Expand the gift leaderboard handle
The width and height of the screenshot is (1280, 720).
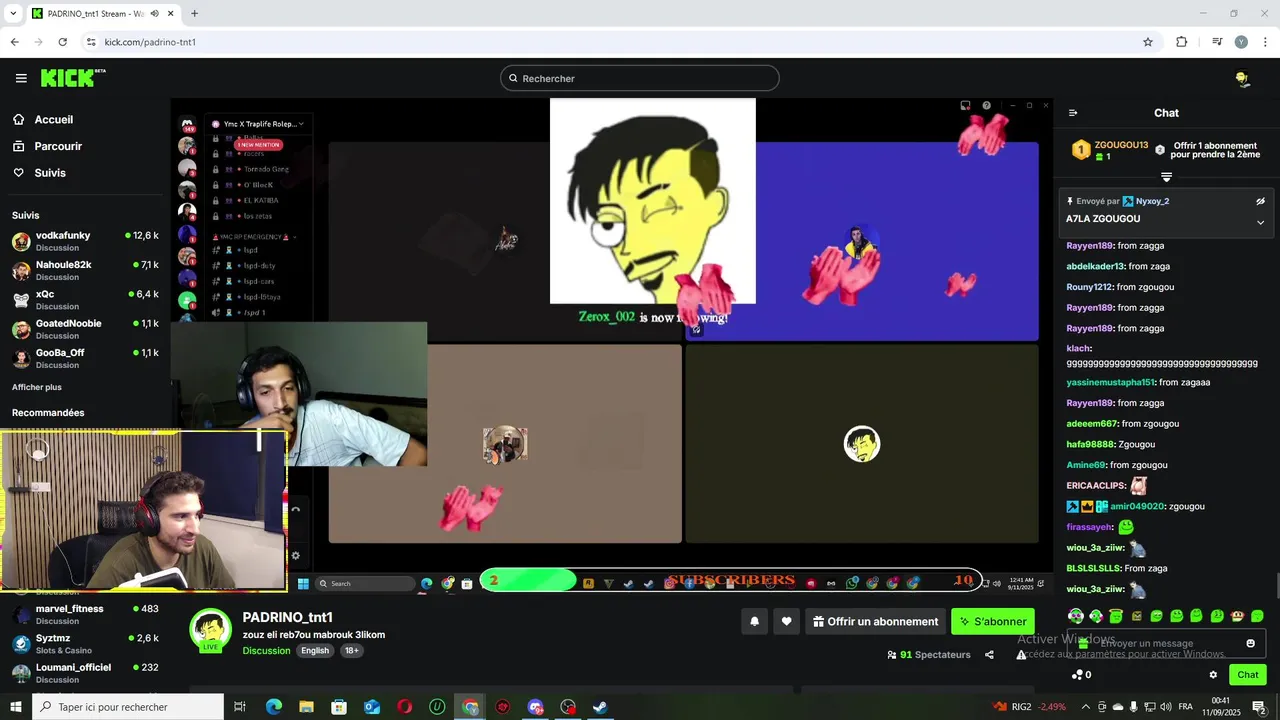[x=1166, y=177]
